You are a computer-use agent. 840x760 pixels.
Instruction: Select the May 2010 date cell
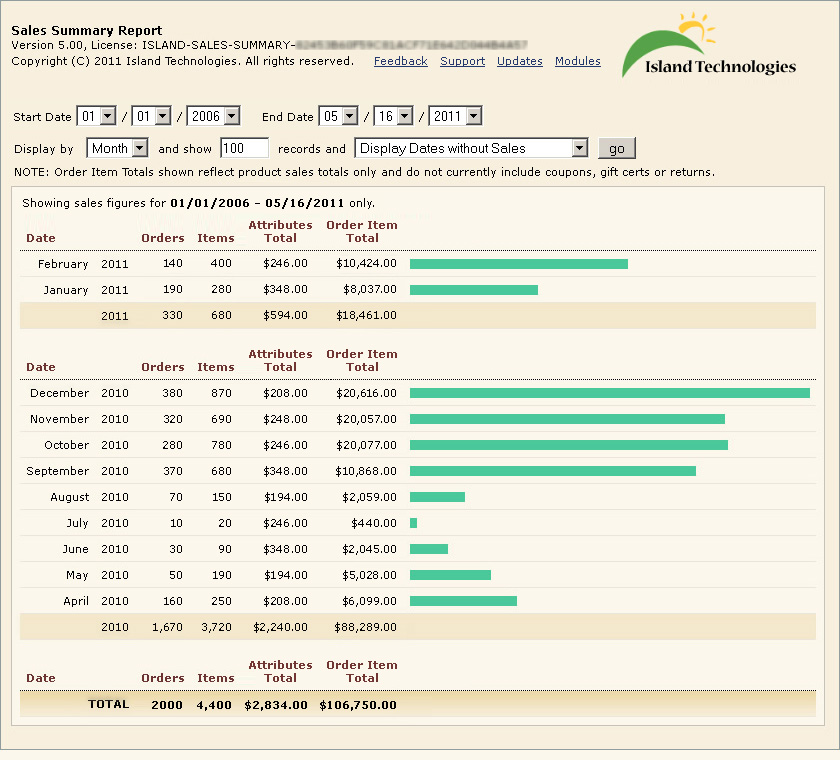click(98, 575)
